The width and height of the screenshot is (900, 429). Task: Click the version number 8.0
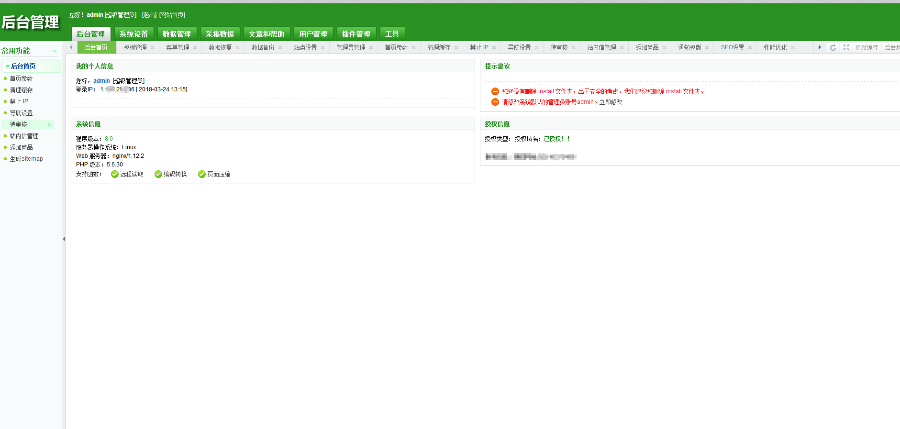coord(109,139)
